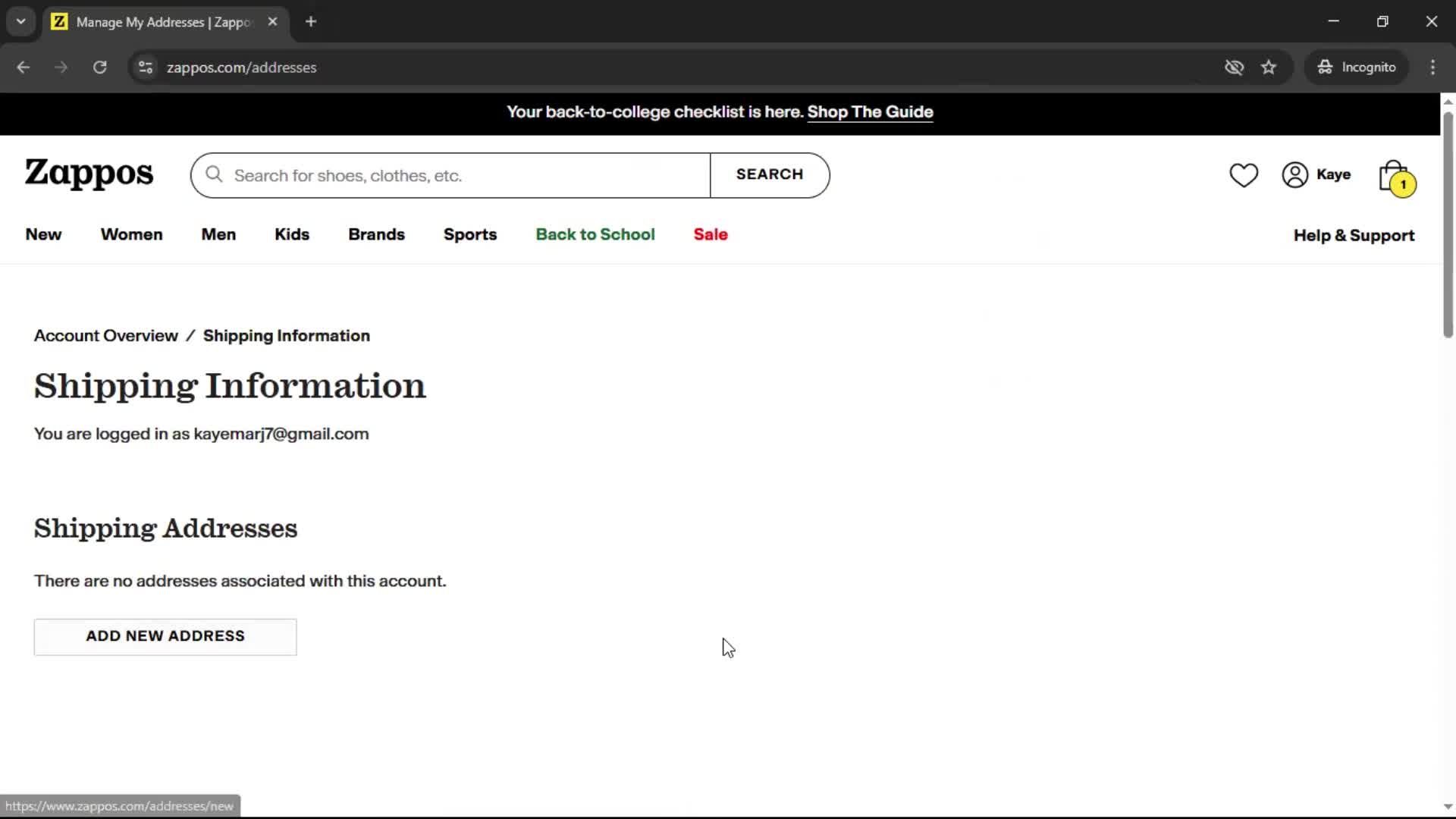
Task: Open the Sale menu
Action: (711, 235)
